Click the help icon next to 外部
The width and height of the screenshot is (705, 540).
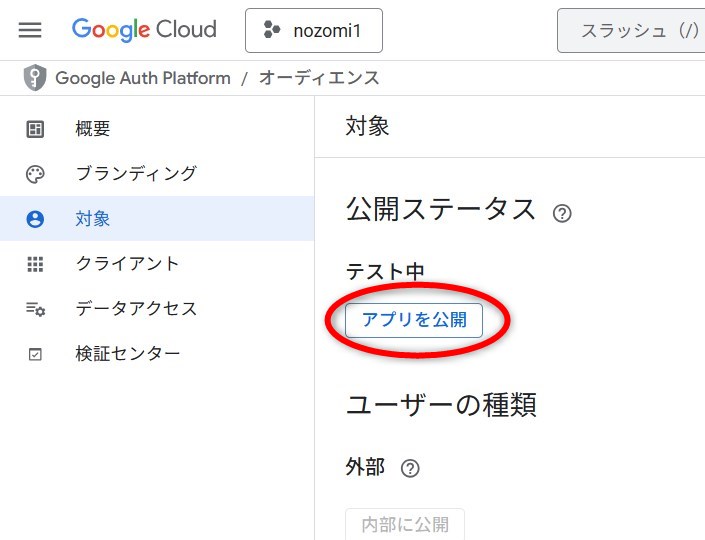pos(409,468)
